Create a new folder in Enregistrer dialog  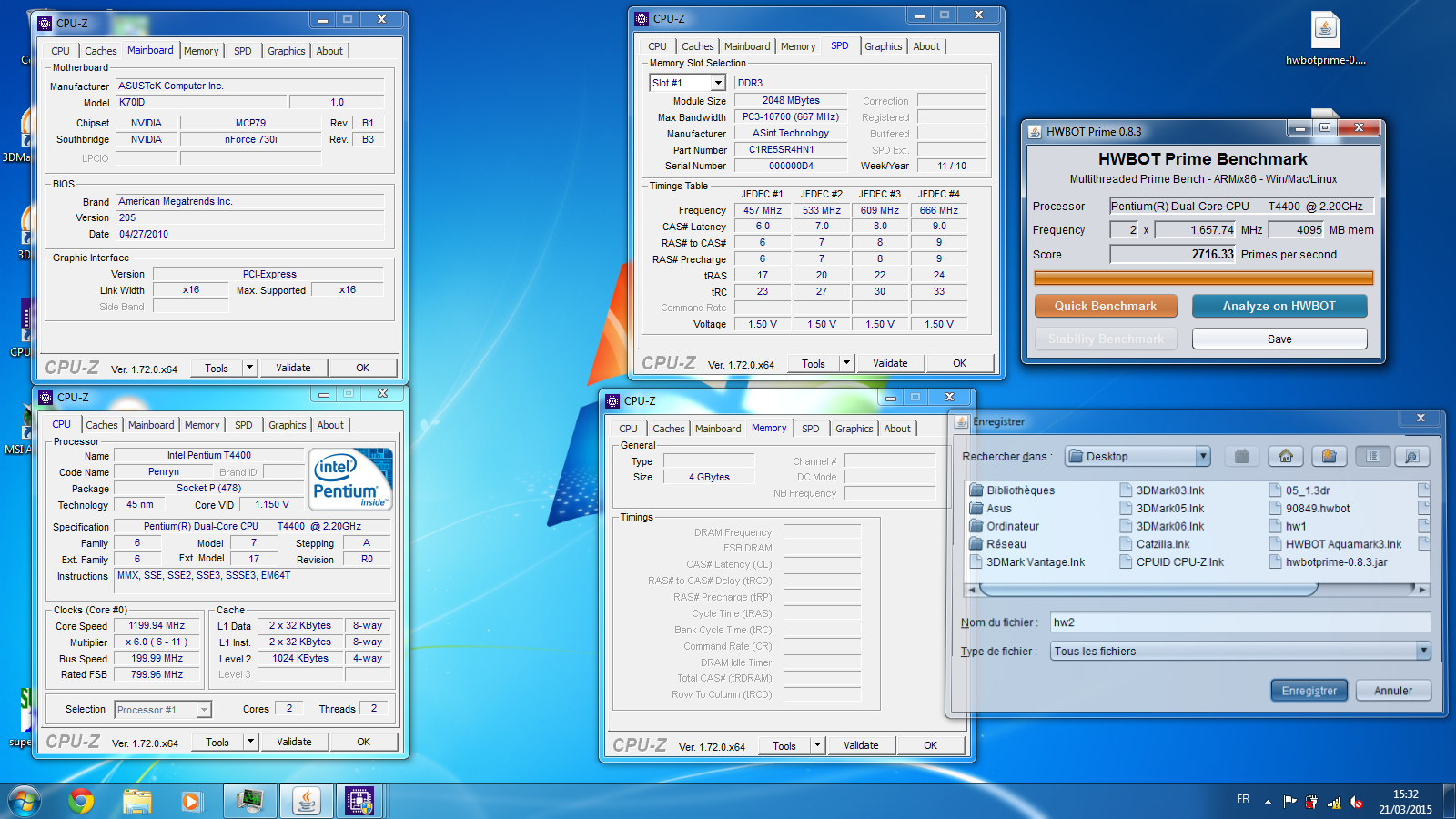pos(1329,456)
